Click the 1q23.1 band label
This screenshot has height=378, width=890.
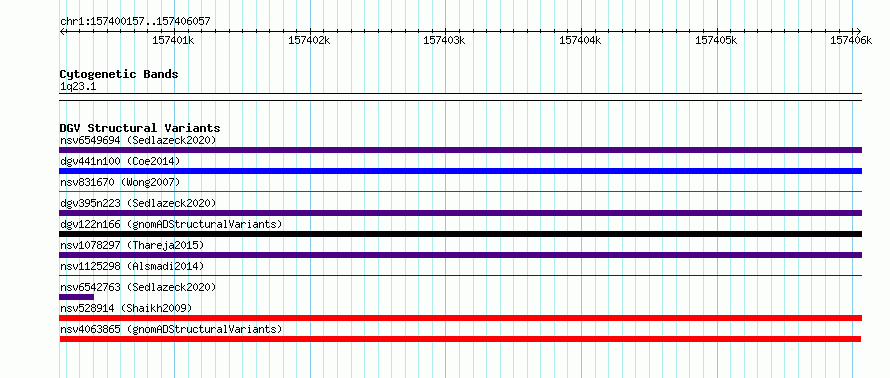click(x=78, y=87)
